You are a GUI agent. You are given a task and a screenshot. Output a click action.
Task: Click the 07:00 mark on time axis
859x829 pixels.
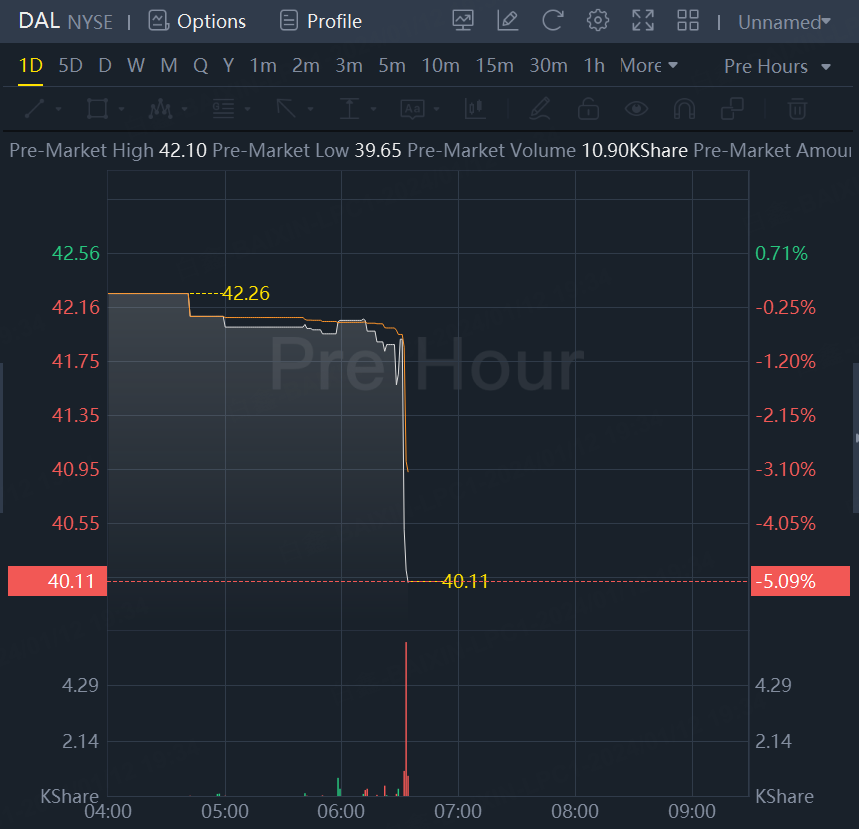[x=458, y=811]
